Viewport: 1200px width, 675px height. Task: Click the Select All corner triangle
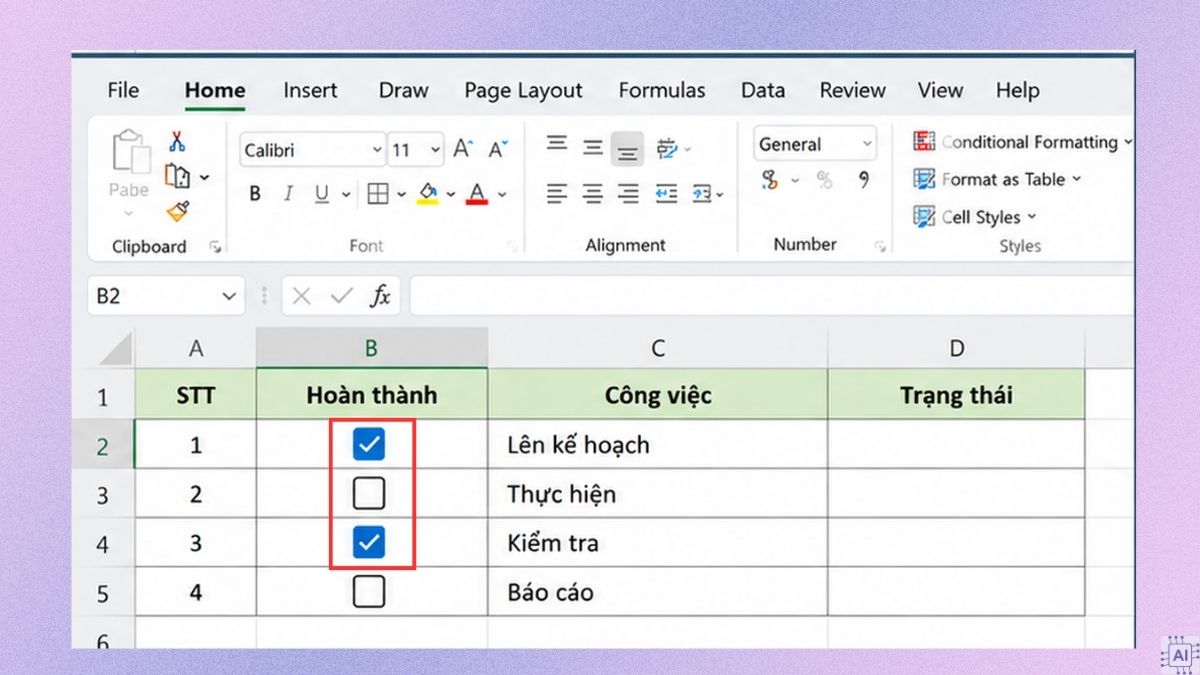point(116,349)
